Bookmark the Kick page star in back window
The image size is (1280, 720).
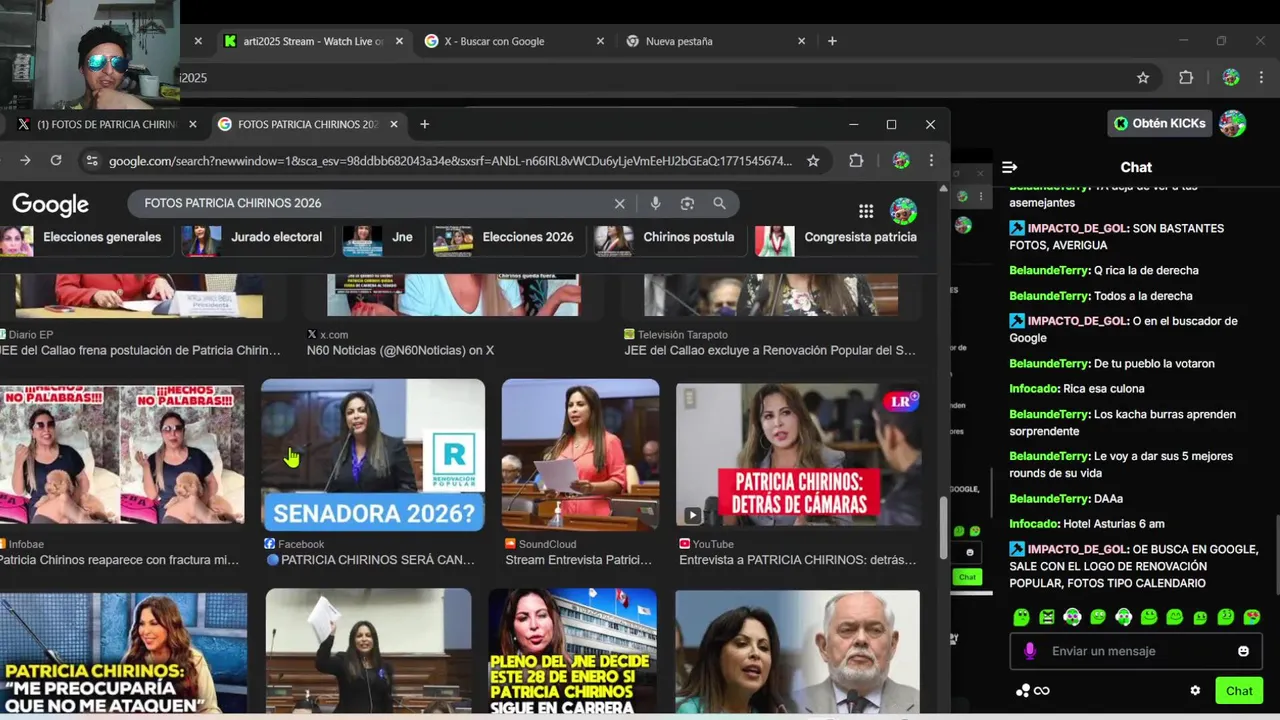pos(1143,77)
